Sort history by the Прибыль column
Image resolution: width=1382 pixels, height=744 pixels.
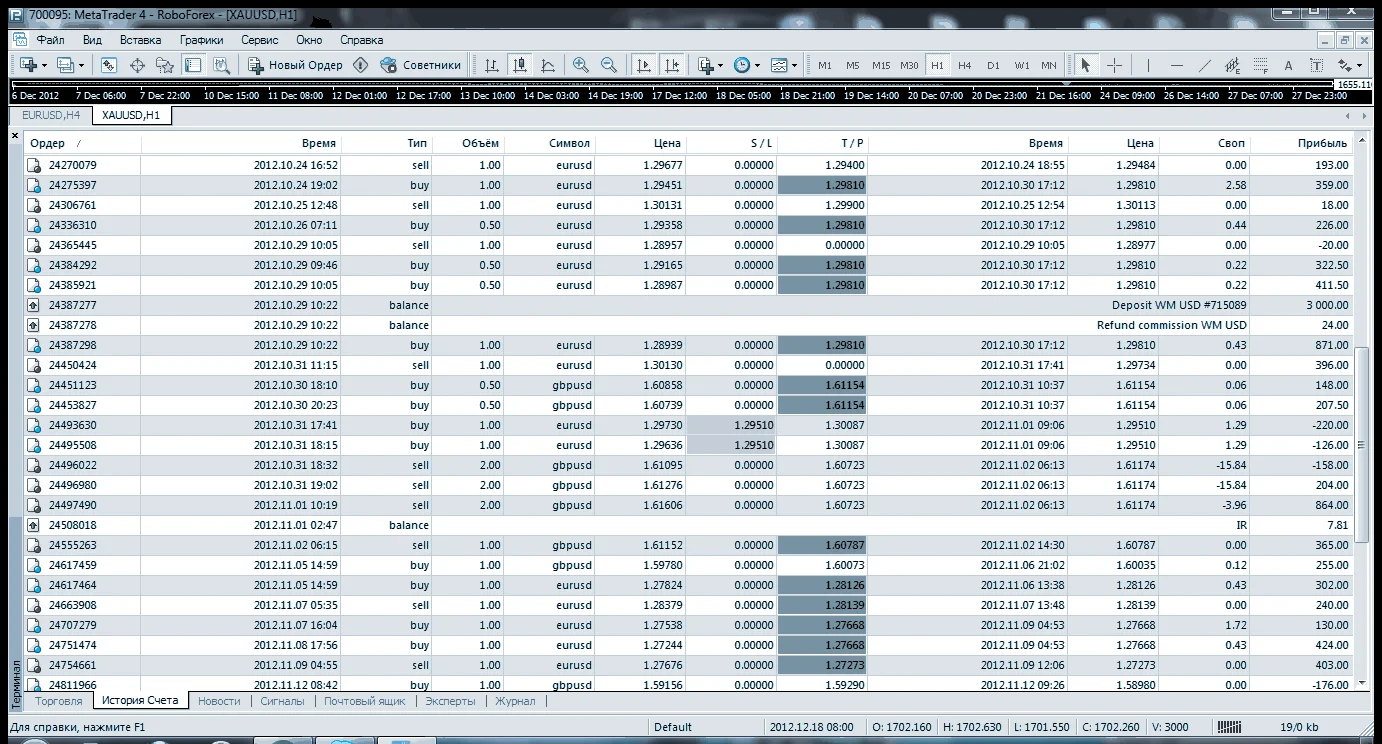click(x=1321, y=143)
